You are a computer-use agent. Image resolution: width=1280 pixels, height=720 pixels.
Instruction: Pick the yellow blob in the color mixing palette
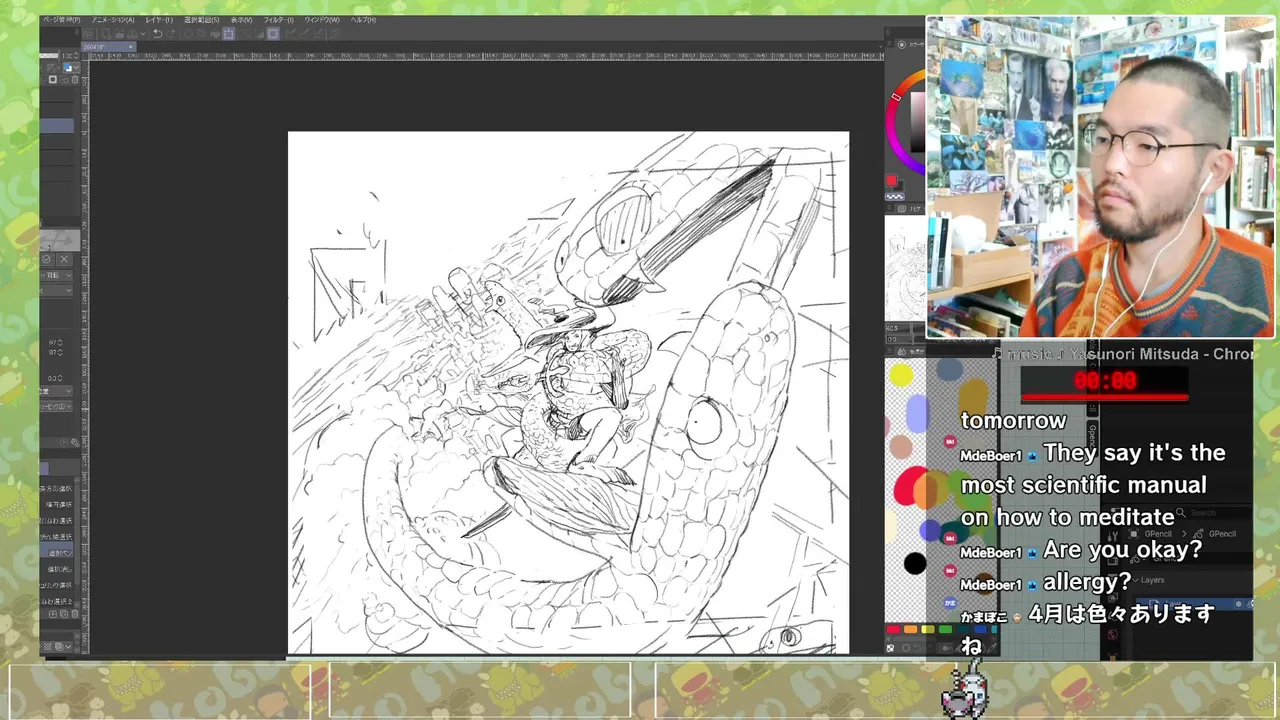coord(901,375)
